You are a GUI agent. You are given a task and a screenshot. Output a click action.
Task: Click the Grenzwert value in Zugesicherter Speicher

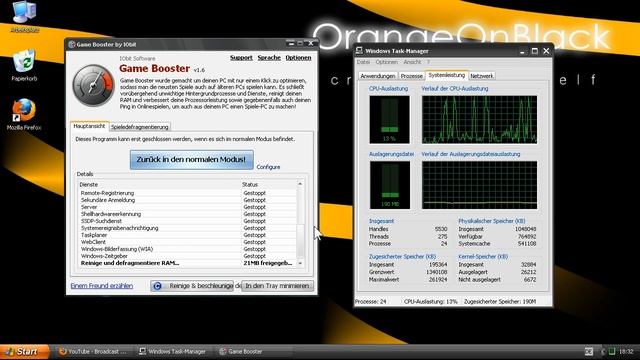click(x=436, y=272)
